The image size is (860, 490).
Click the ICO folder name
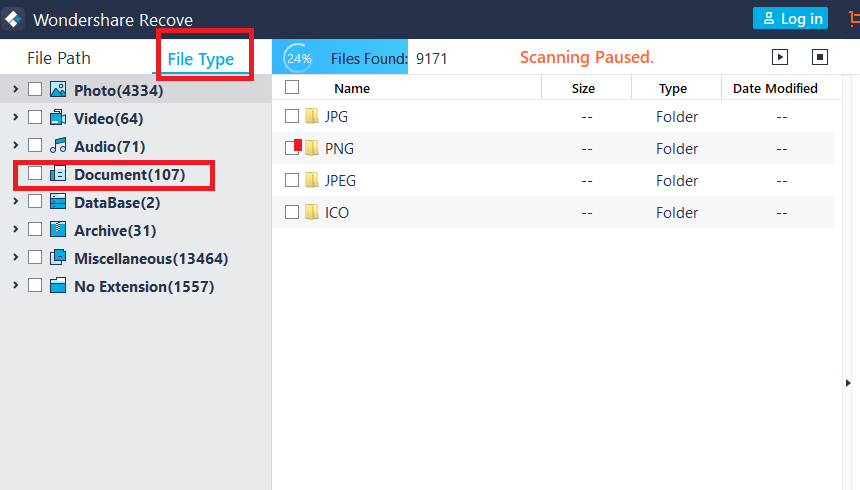[337, 212]
